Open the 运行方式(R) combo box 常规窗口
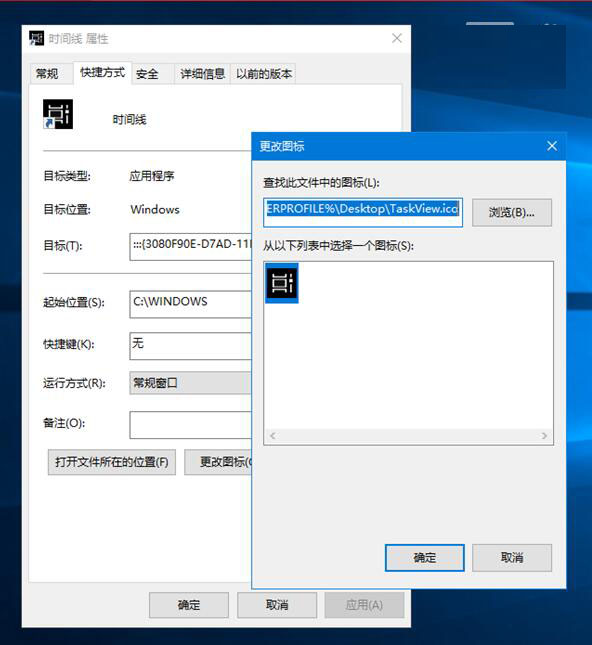The height and width of the screenshot is (645, 592). 190,383
